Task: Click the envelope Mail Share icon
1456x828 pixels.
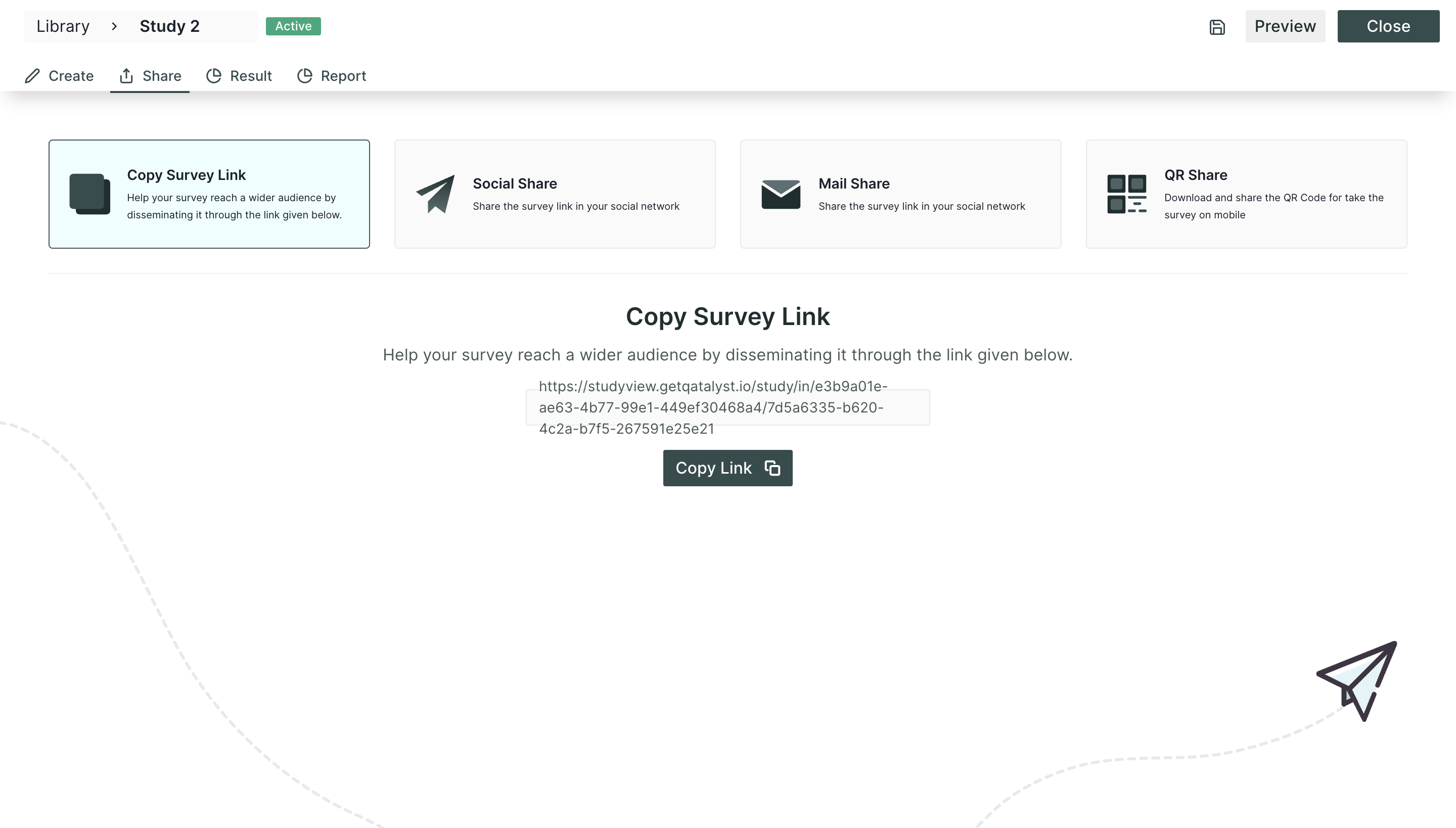Action: click(781, 194)
